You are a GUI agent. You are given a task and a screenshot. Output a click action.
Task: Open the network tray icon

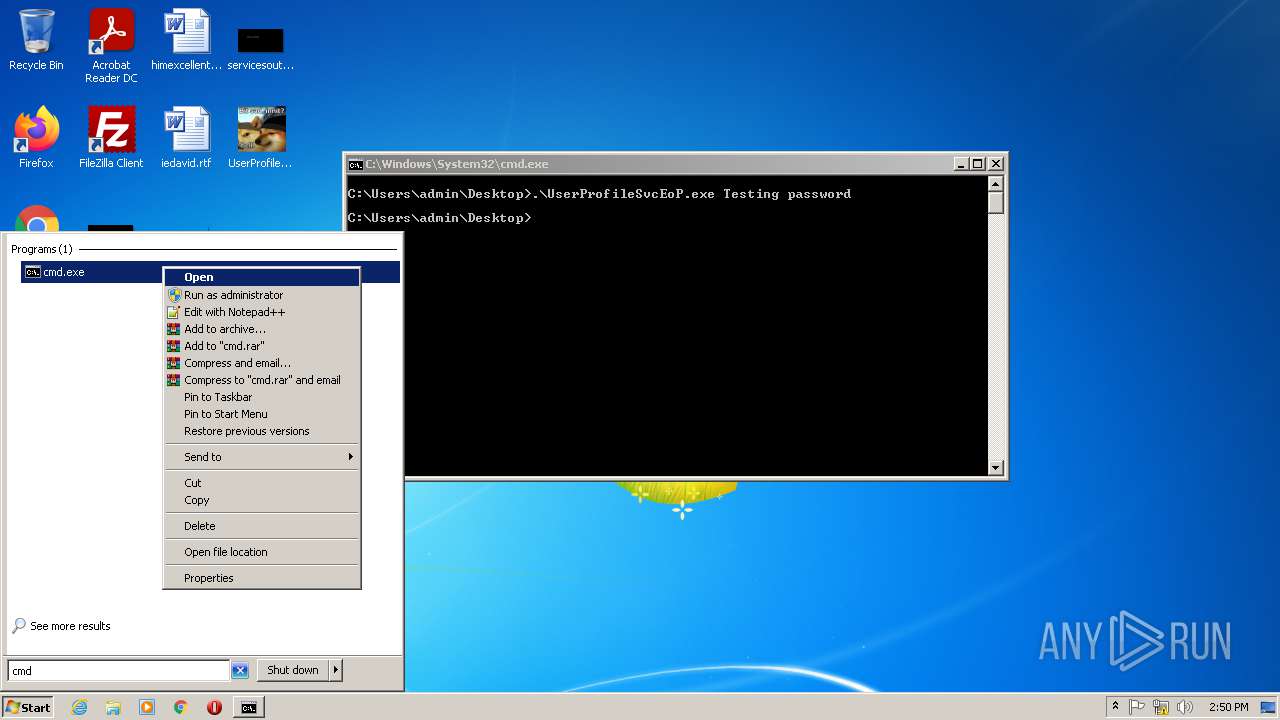tap(1161, 707)
